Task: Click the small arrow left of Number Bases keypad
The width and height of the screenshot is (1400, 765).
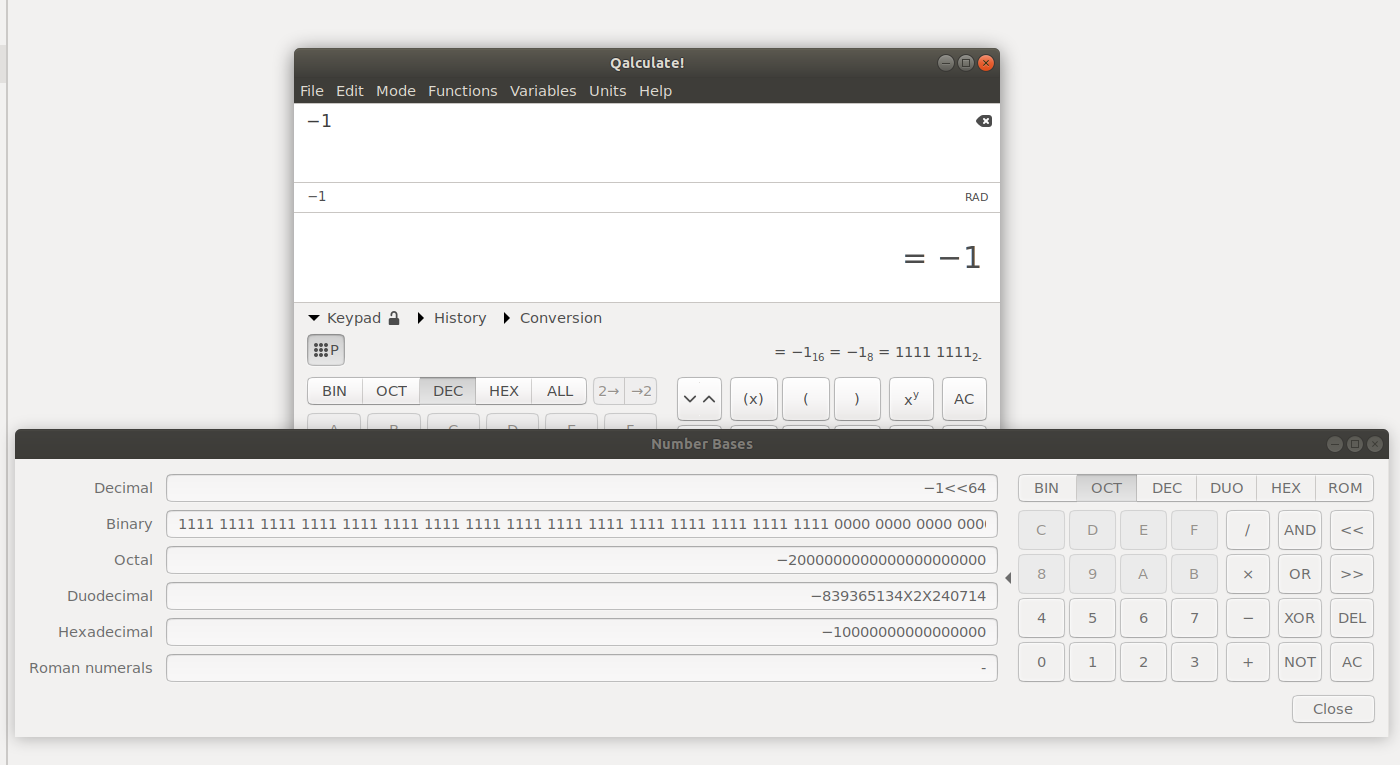Action: coord(1008,578)
